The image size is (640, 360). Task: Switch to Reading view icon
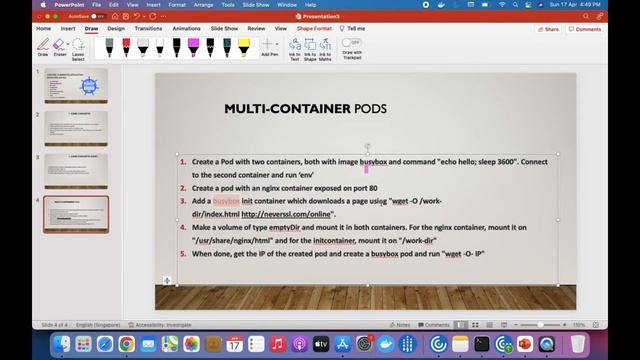tap(489, 325)
